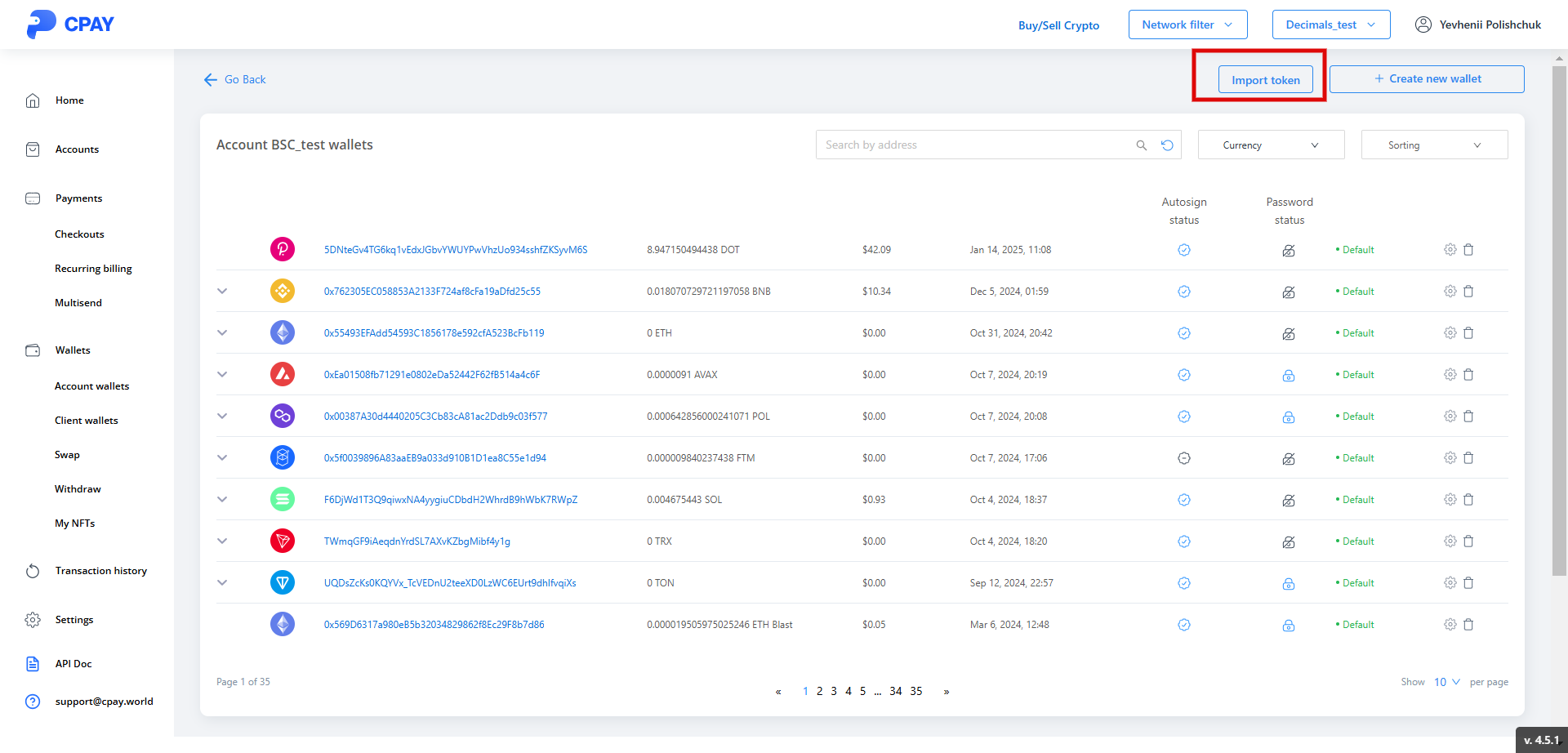Open Transaction history in sidebar
The width and height of the screenshot is (1568, 753).
coord(100,571)
